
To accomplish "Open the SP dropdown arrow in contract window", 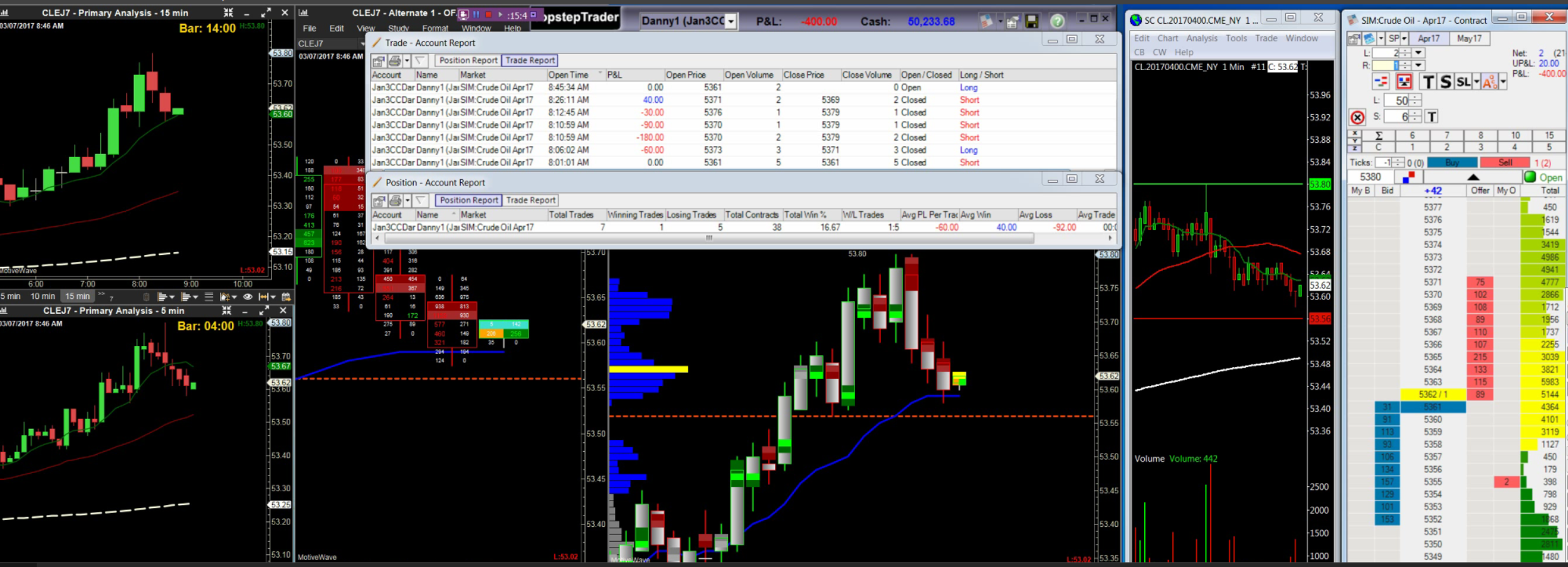I will 1404,39.
